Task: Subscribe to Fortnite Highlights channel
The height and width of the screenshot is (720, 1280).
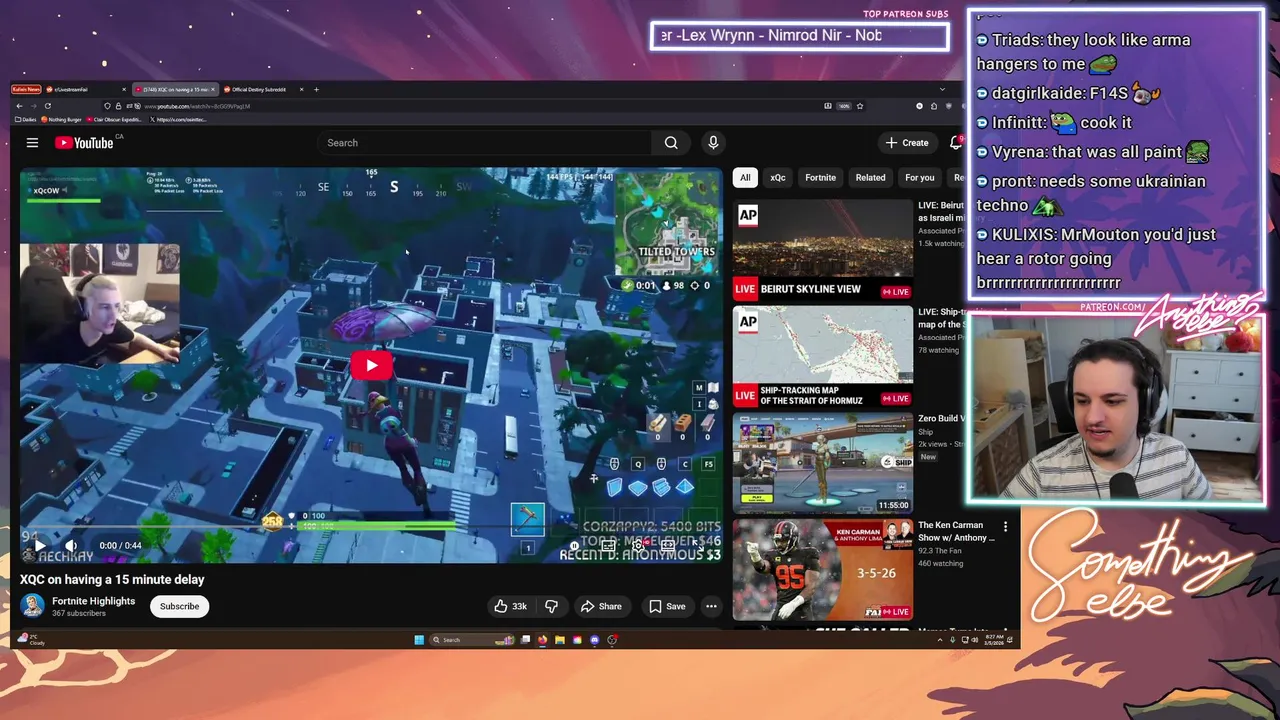Action: coord(179,606)
